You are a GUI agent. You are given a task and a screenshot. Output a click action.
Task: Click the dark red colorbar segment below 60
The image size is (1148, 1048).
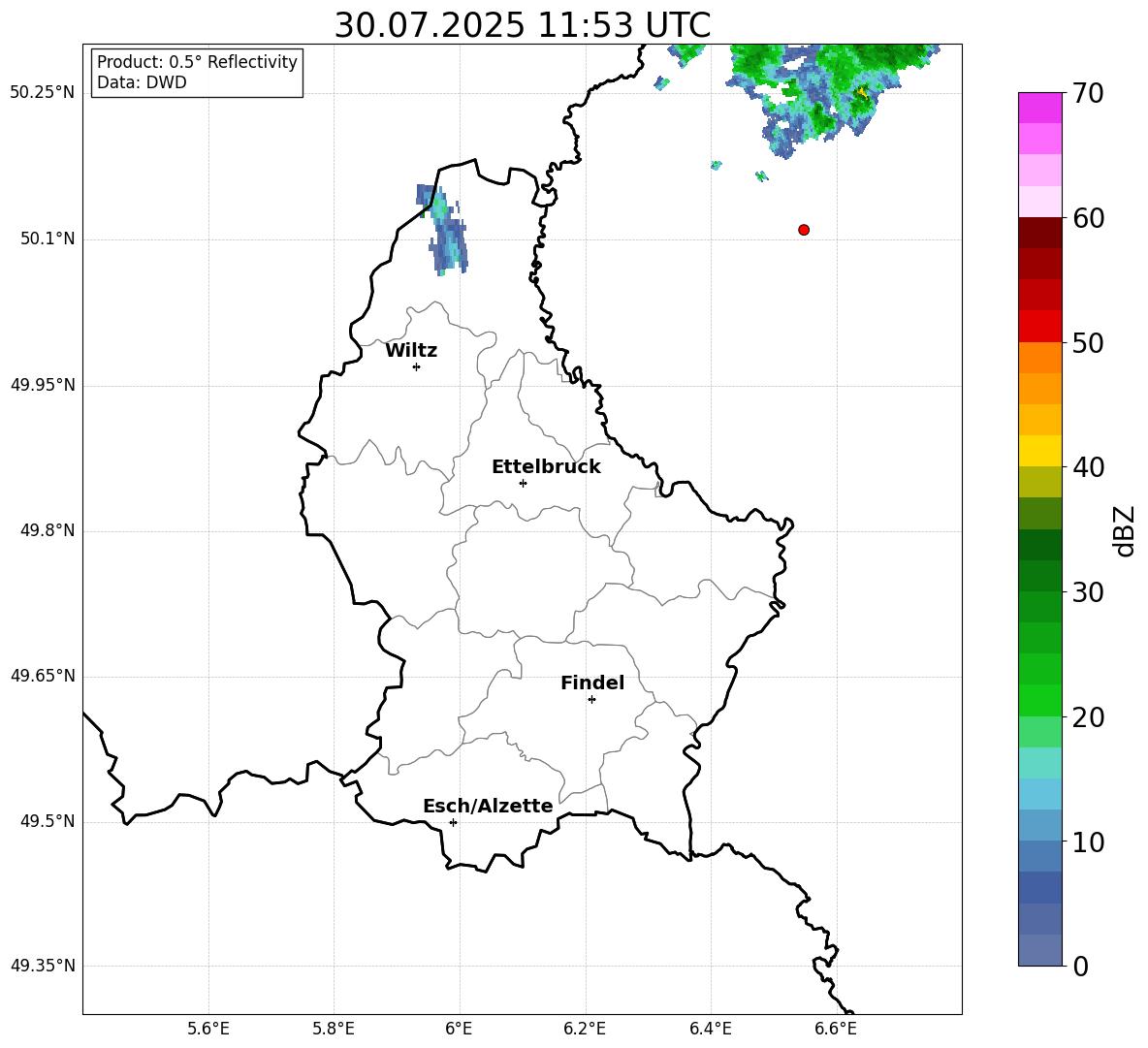pyautogui.click(x=1039, y=233)
